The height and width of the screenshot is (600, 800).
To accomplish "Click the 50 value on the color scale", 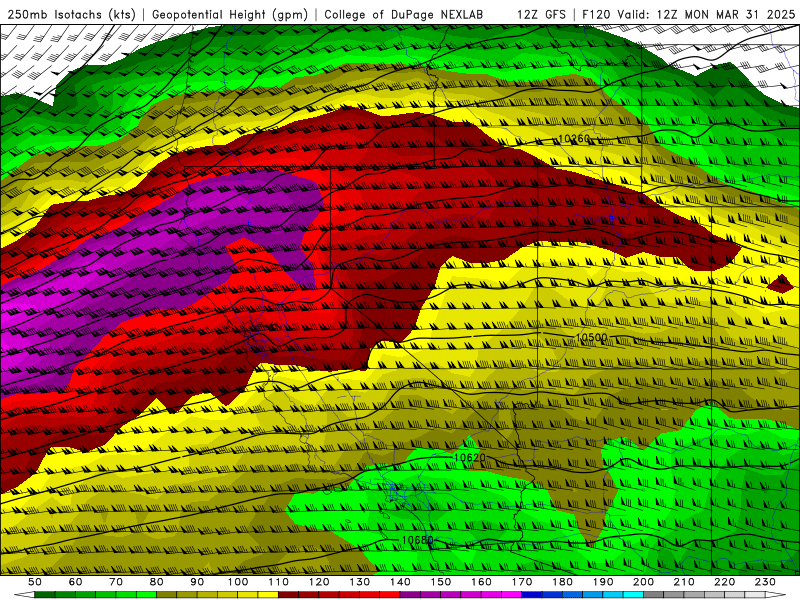I will pos(35,582).
